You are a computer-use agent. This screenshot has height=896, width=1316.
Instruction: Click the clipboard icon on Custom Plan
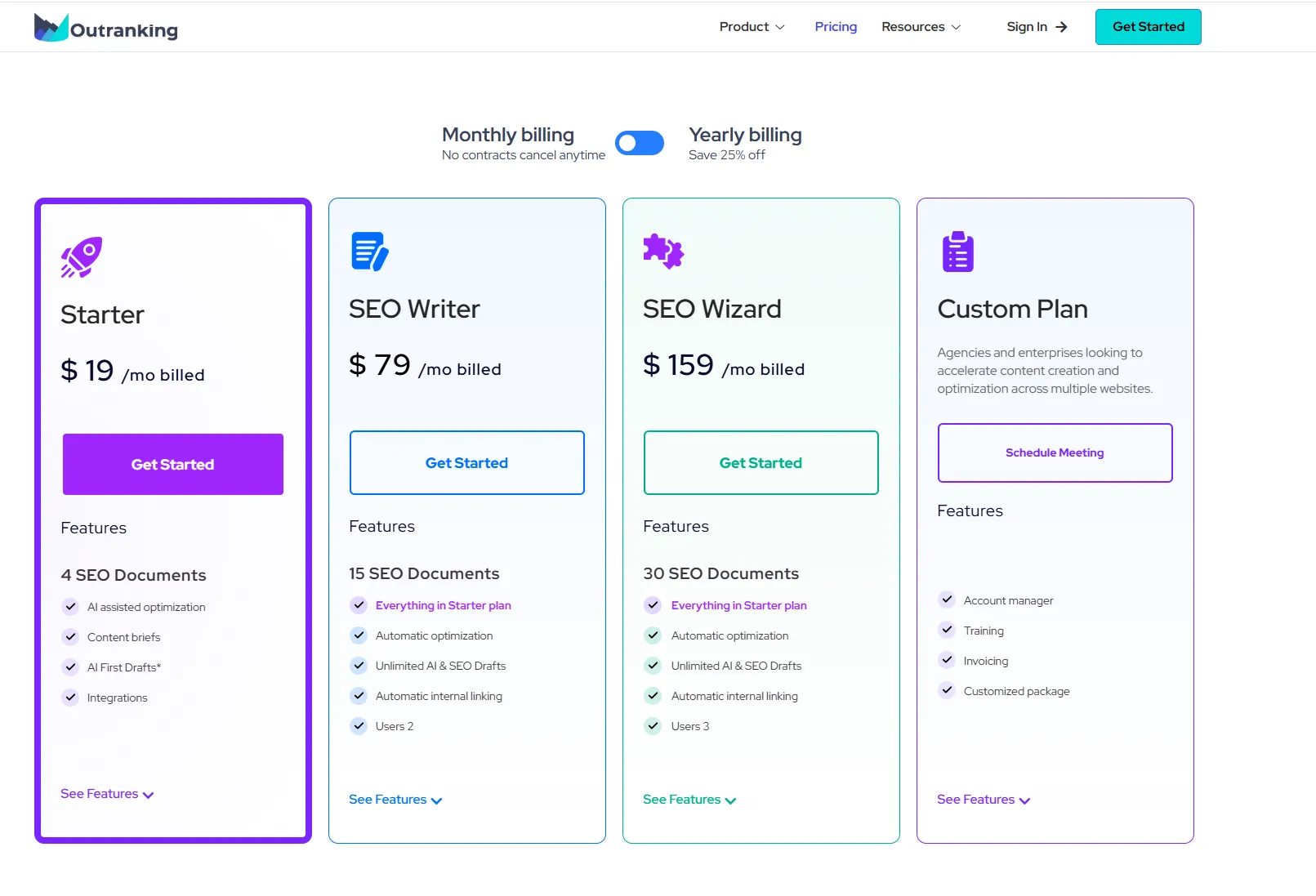click(x=956, y=251)
